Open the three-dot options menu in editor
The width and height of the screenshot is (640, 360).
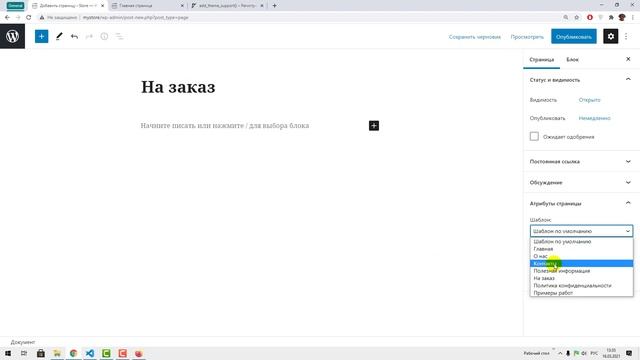coord(626,36)
